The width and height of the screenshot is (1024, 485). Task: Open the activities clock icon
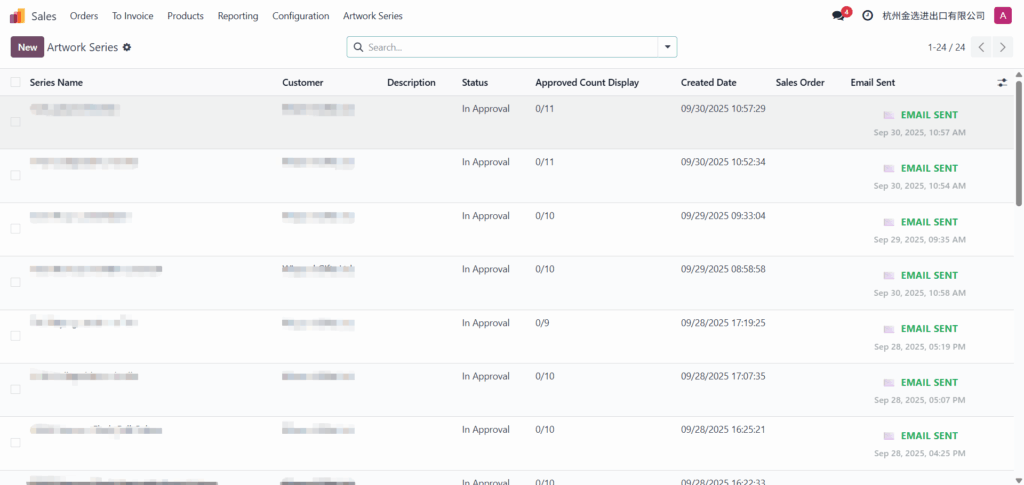click(x=867, y=16)
